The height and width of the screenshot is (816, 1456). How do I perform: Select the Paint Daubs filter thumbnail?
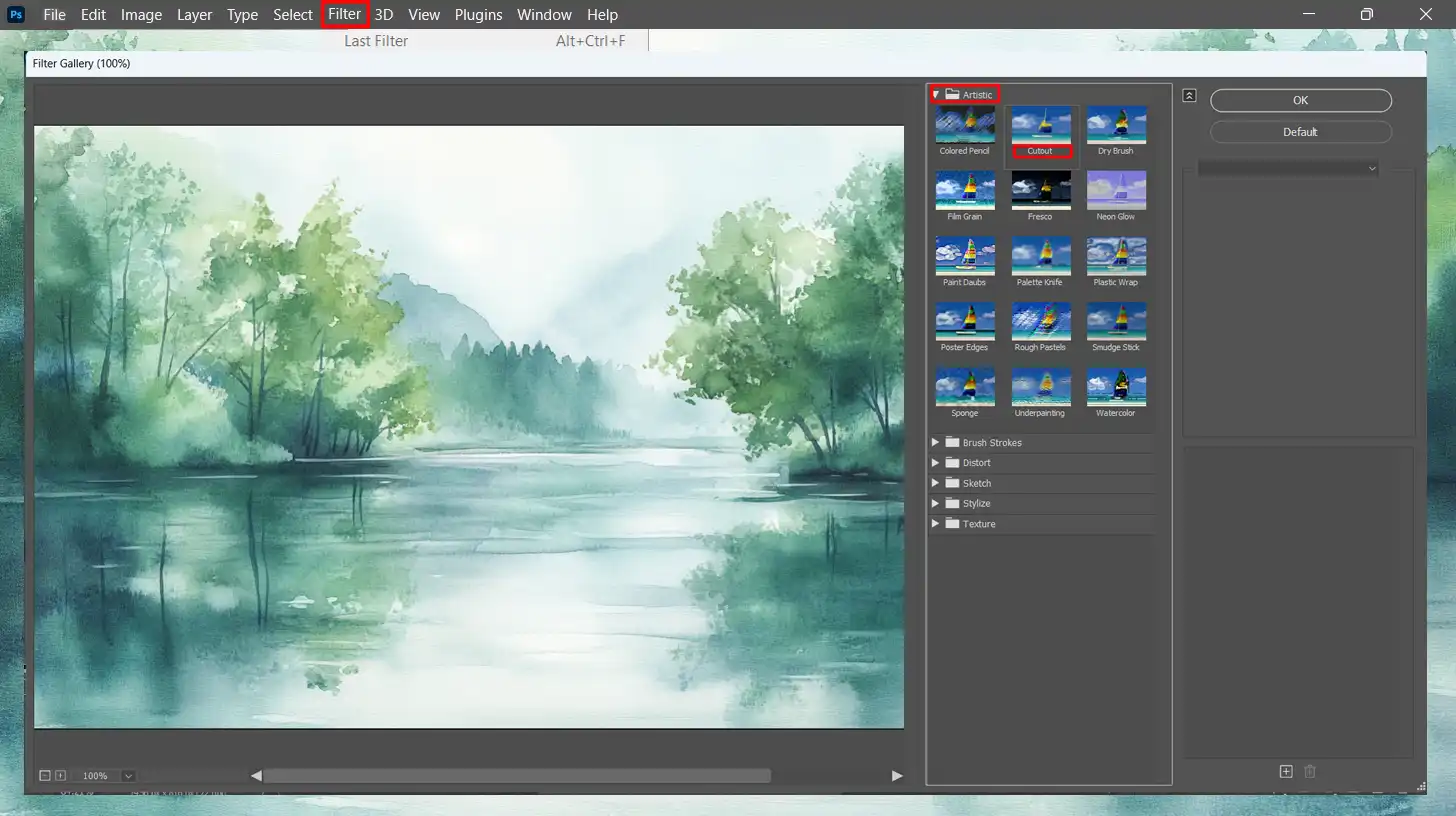point(965,256)
